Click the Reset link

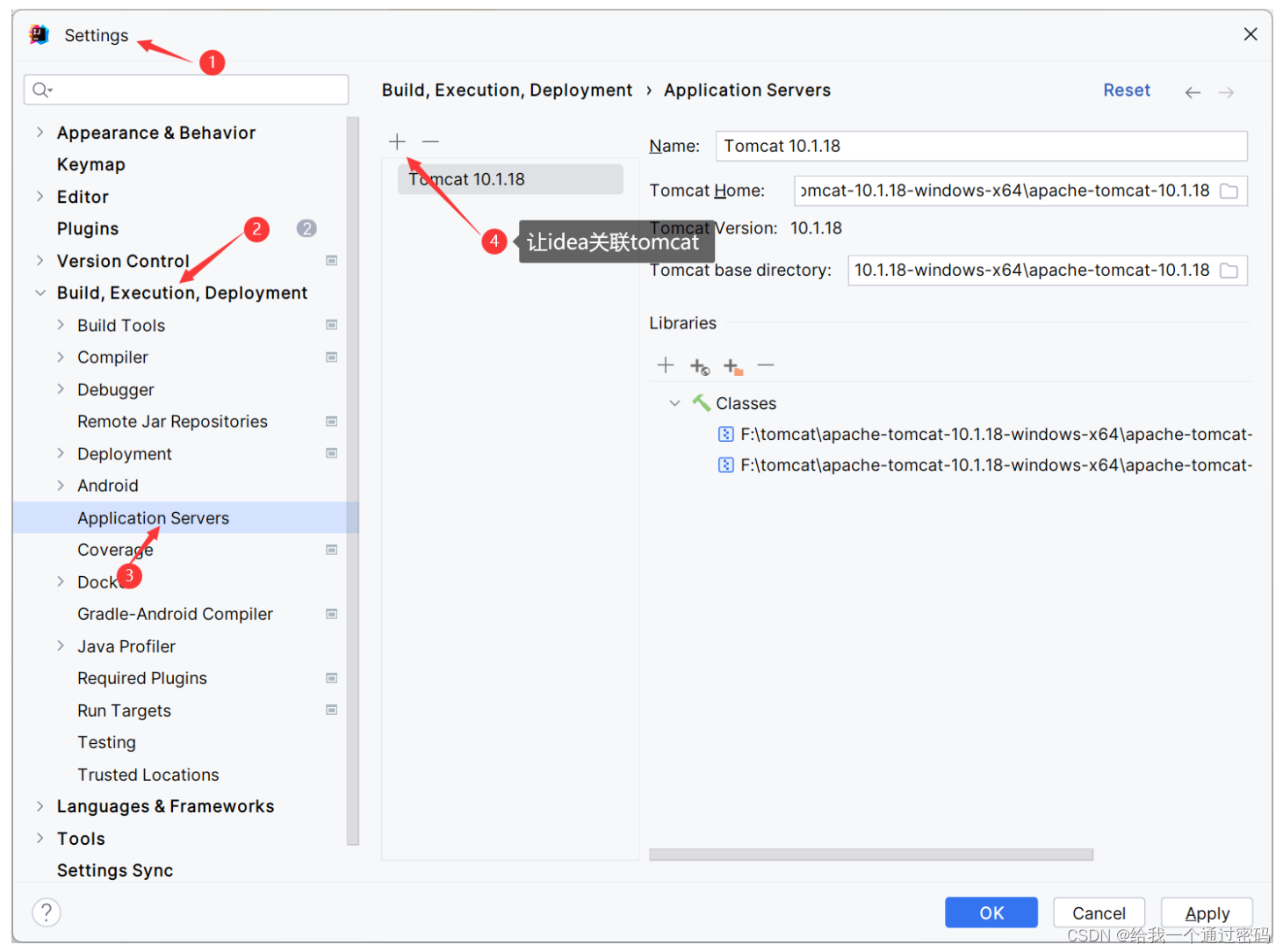1127,90
